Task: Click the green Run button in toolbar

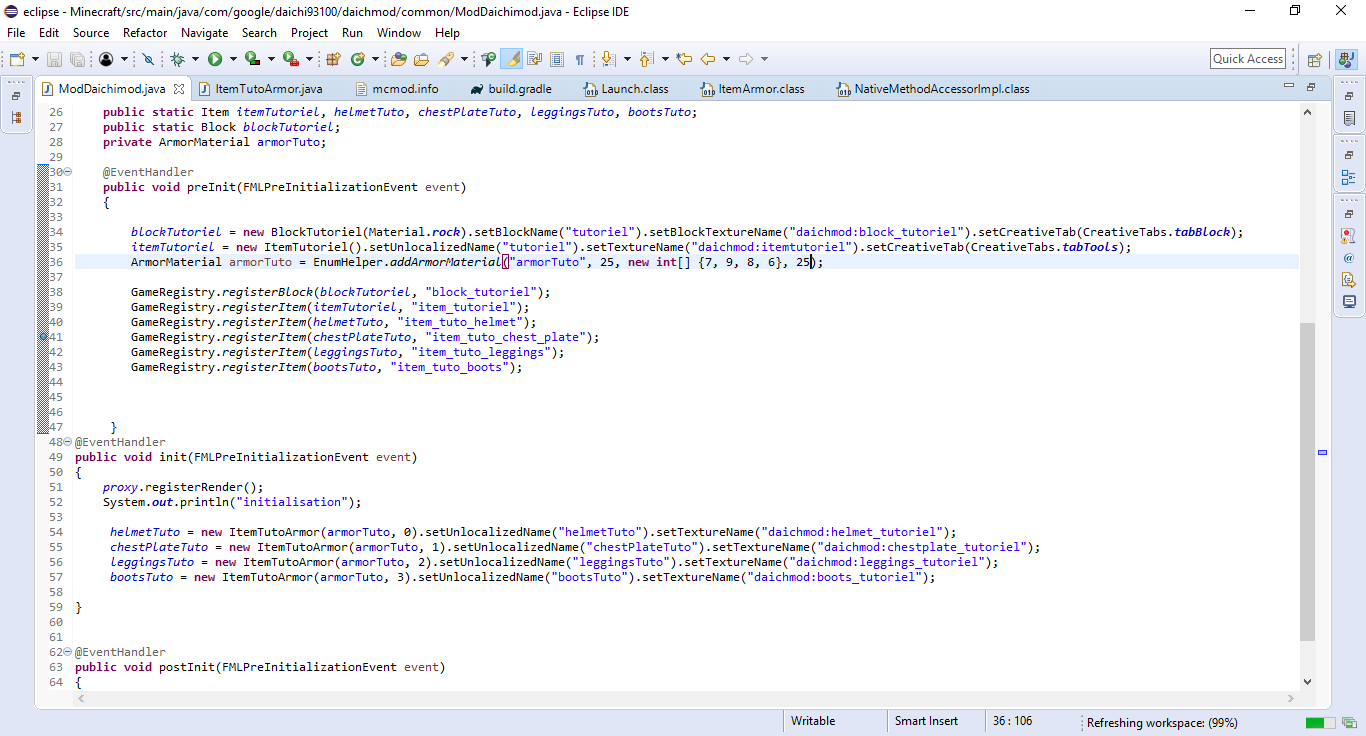Action: 215,60
